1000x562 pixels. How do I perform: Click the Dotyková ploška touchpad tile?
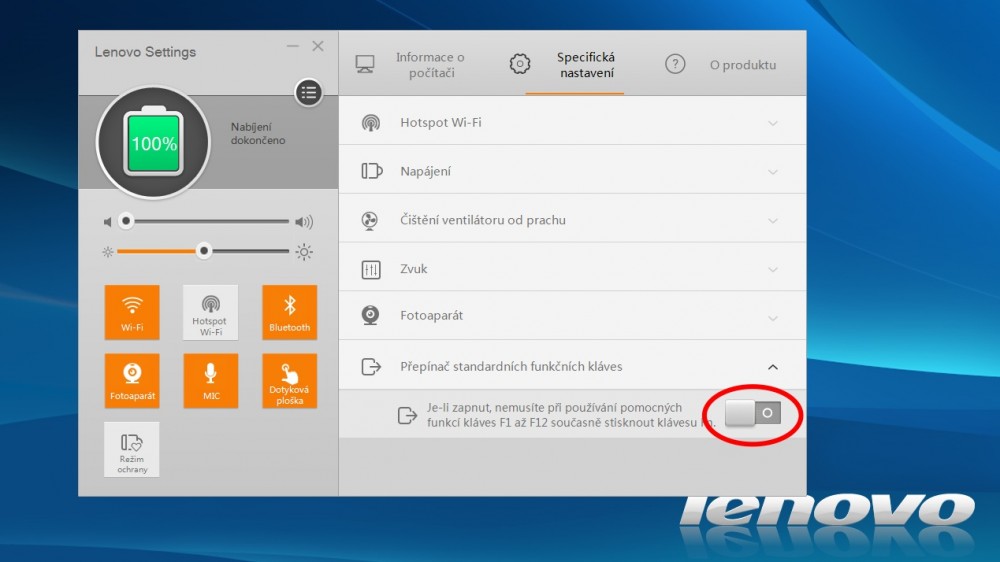tap(290, 380)
